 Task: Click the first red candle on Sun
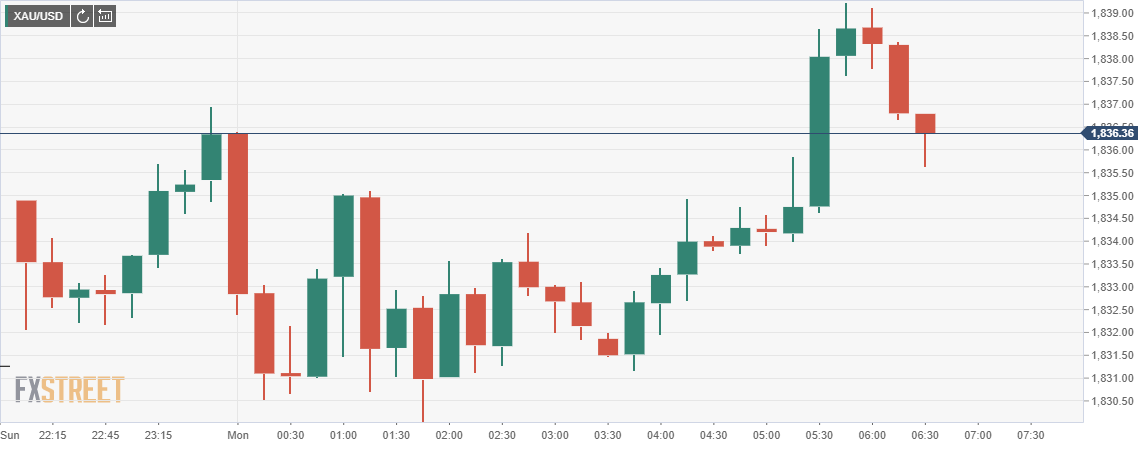pyautogui.click(x=26, y=231)
